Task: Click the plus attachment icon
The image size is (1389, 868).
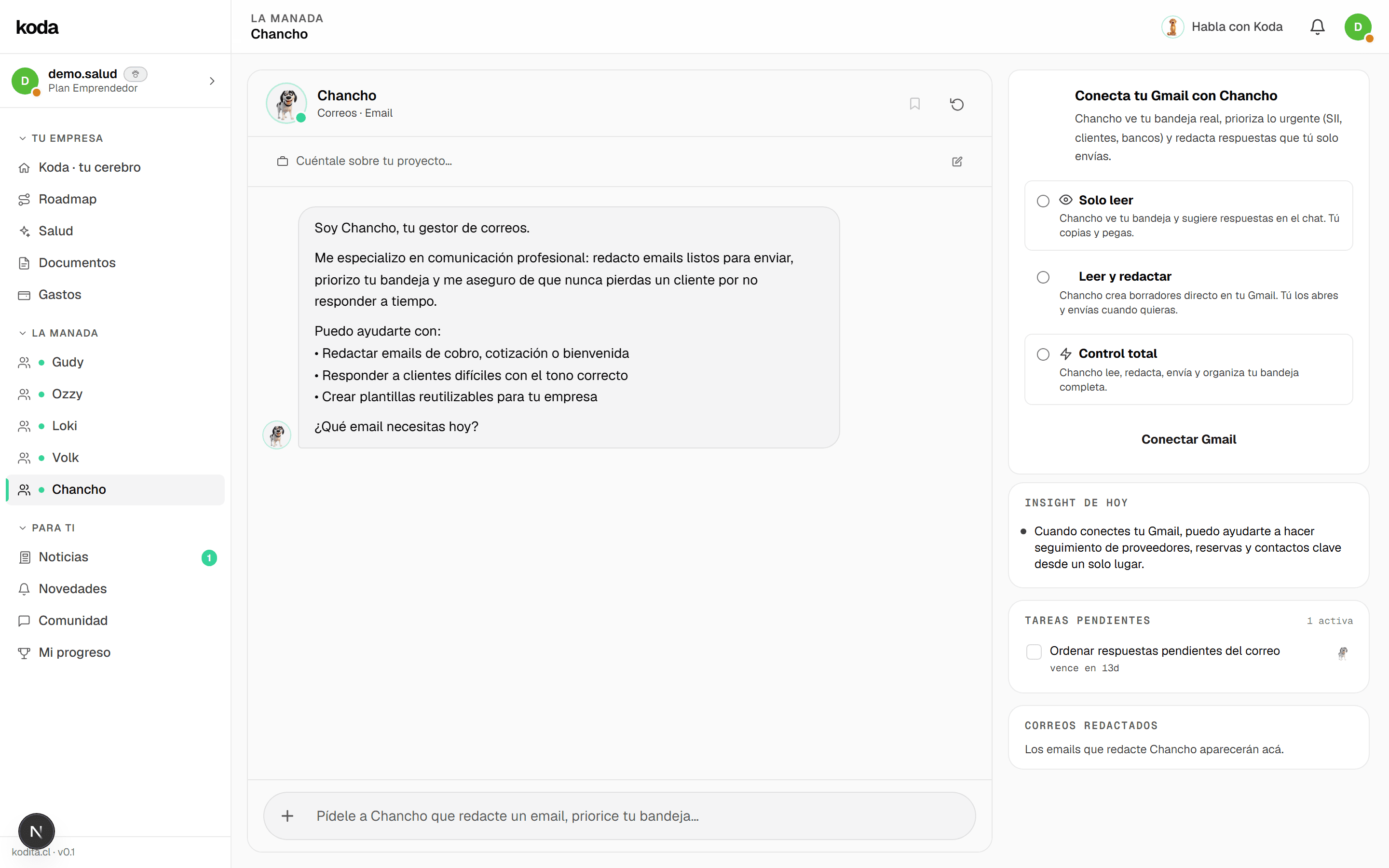Action: pos(287,816)
